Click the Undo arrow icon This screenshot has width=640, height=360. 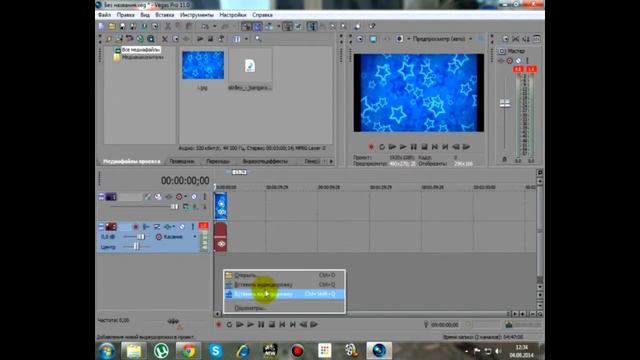click(205, 27)
